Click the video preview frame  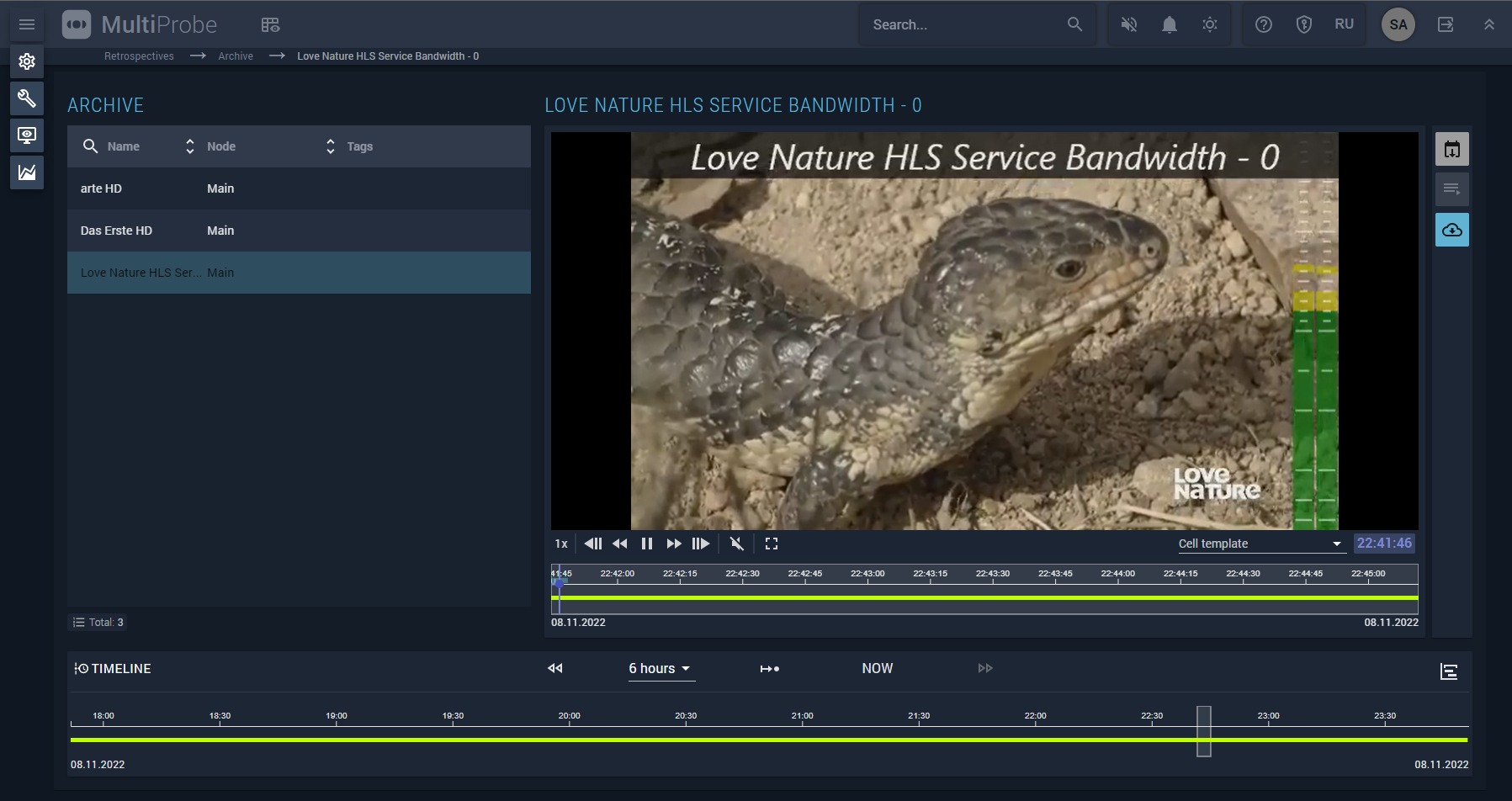coord(984,331)
